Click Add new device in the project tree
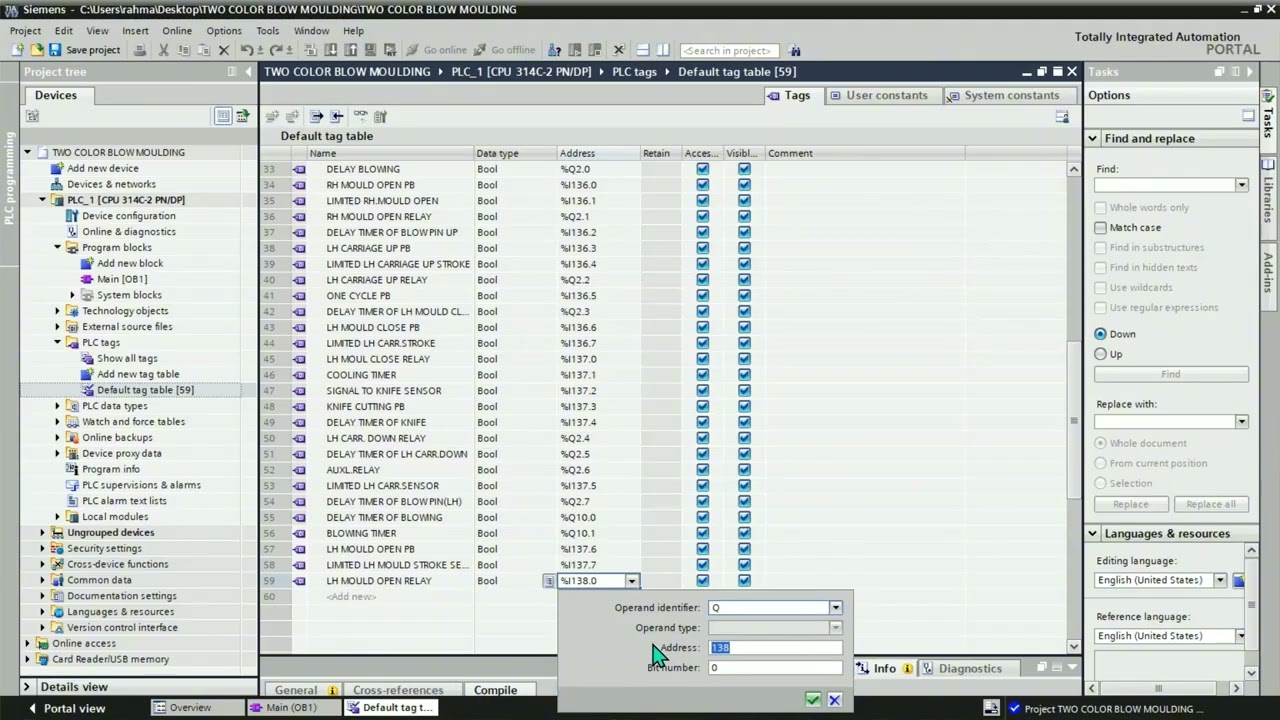The image size is (1280, 720). tap(102, 168)
